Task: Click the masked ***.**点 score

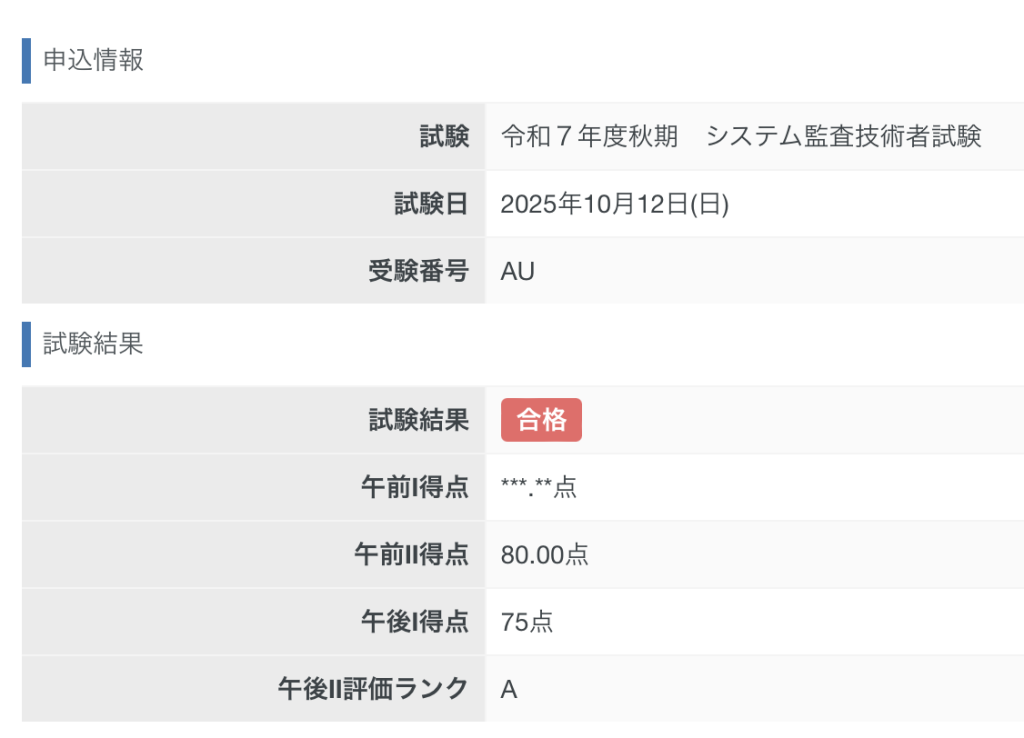Action: (538, 488)
